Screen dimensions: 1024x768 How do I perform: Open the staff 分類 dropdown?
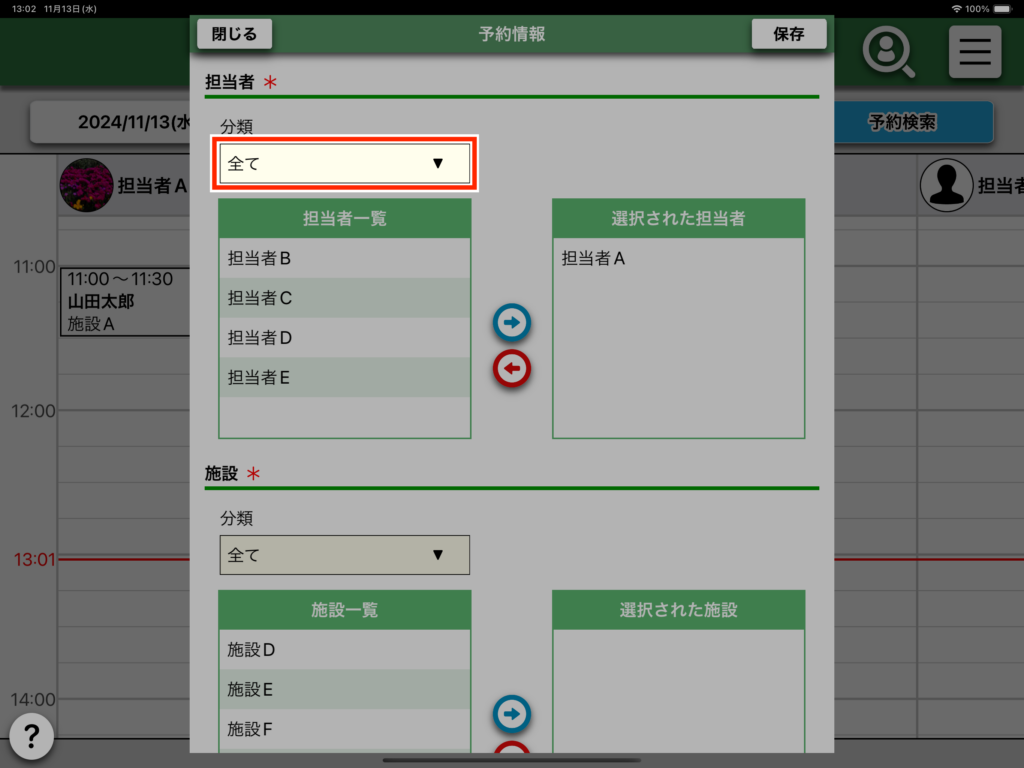point(344,164)
